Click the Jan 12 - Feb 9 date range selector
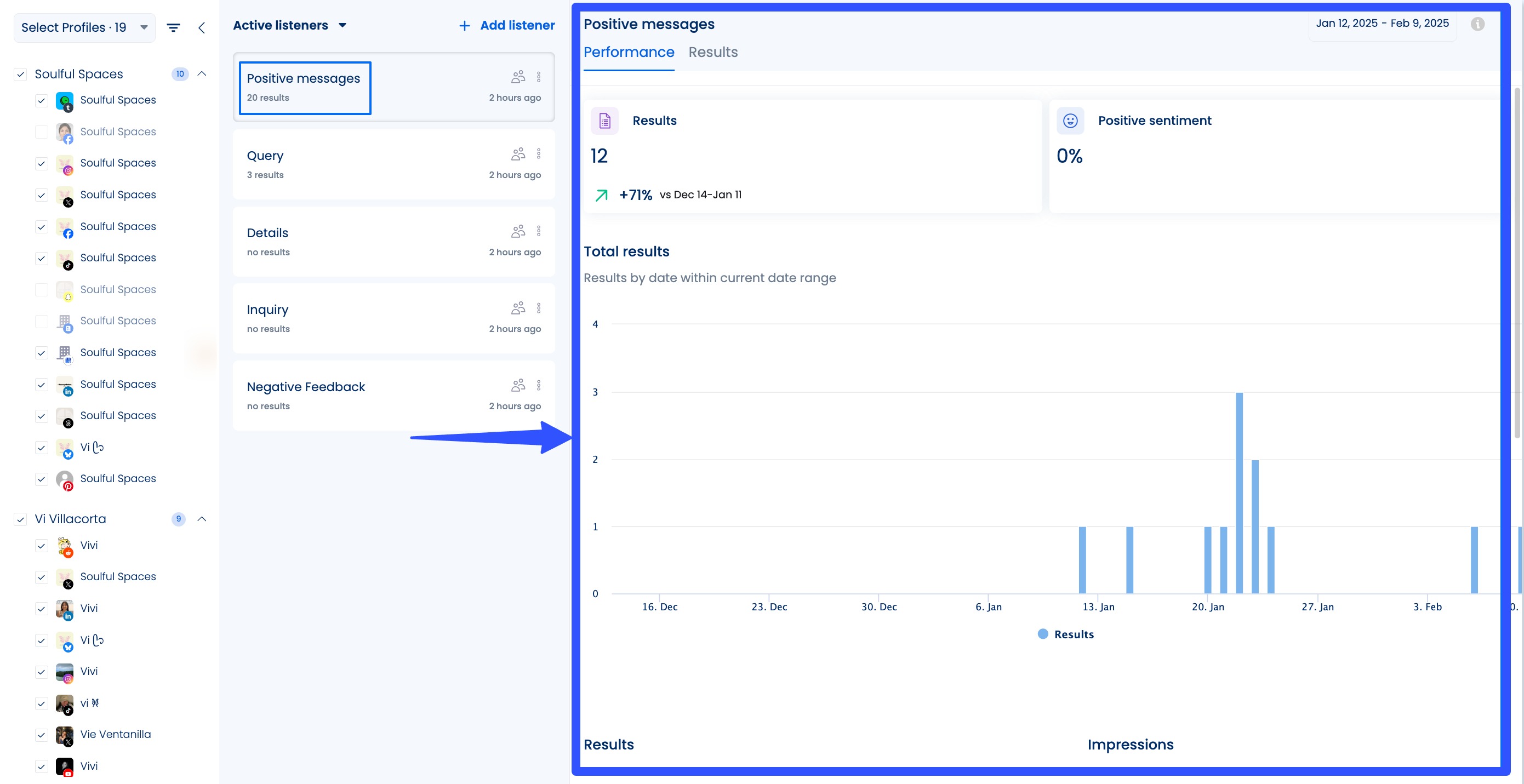 (x=1382, y=24)
